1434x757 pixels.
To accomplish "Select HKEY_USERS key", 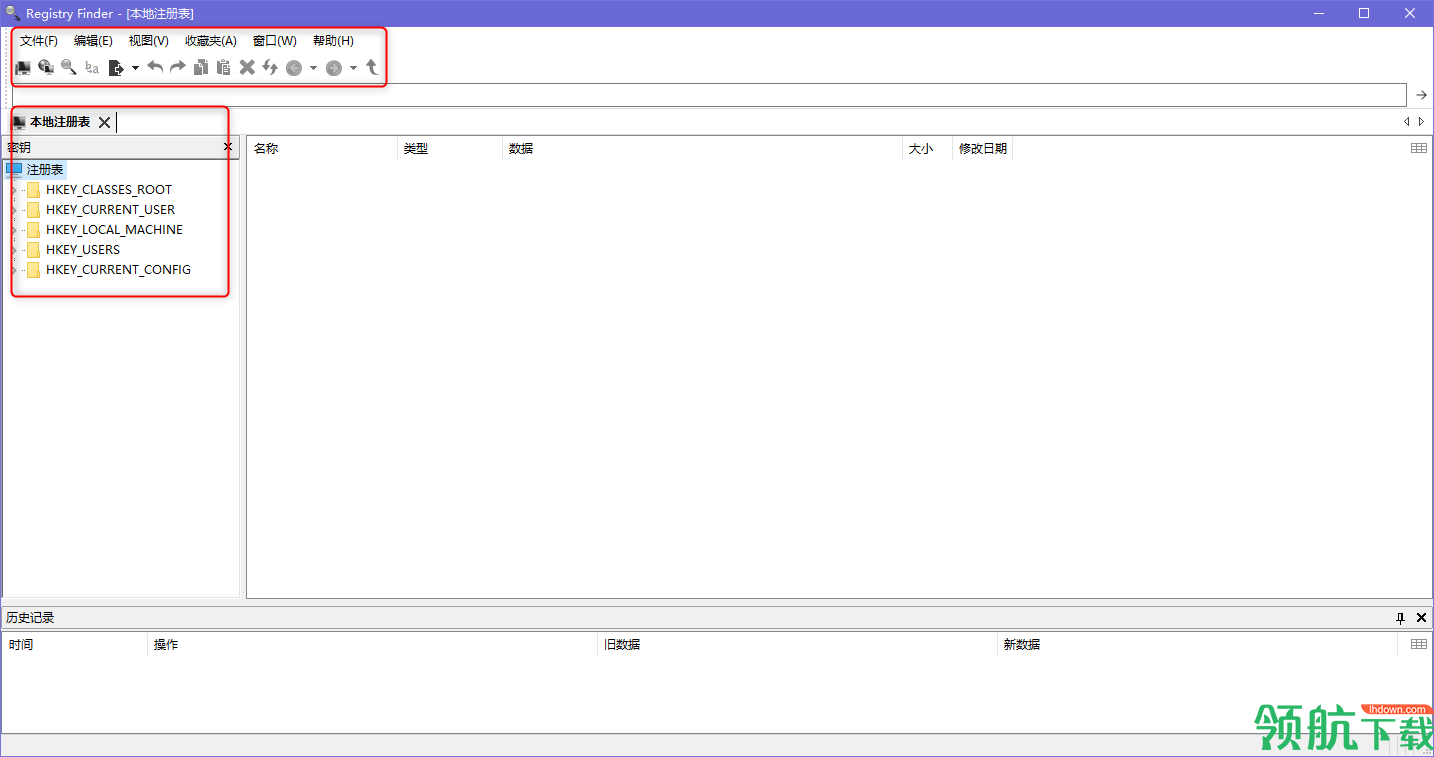I will [83, 250].
